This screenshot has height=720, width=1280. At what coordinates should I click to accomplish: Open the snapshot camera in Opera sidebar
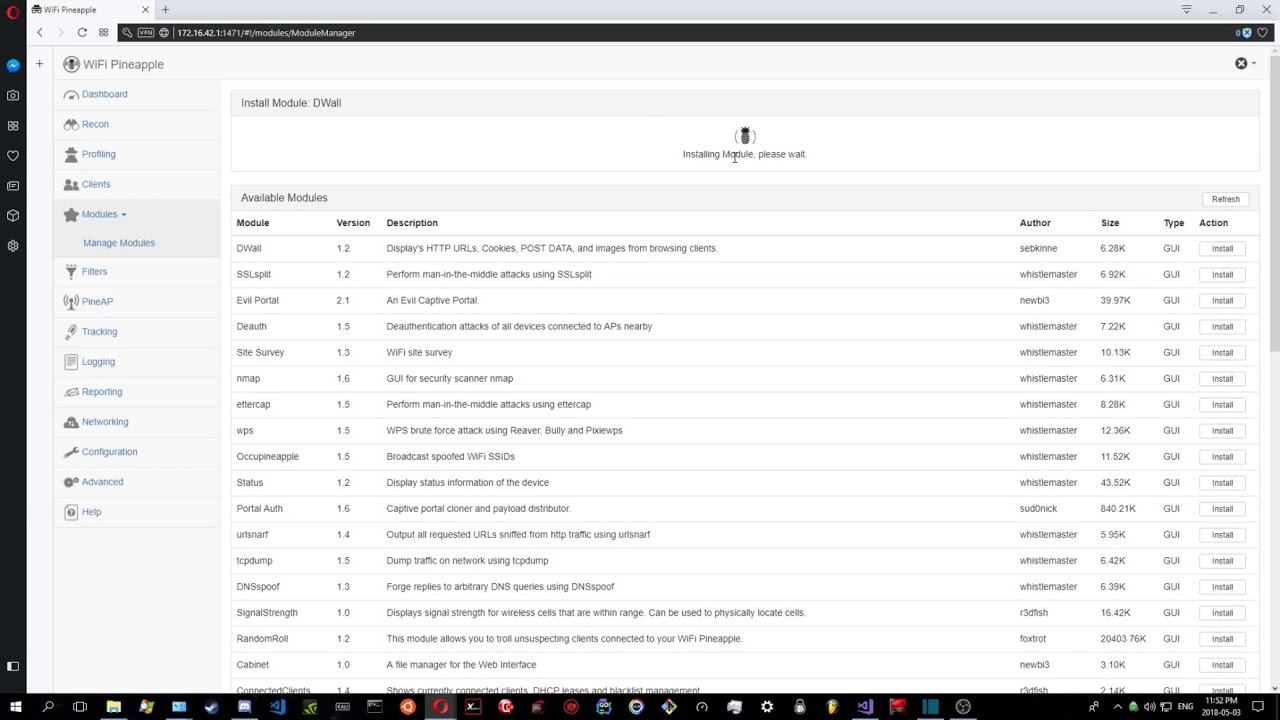point(13,96)
